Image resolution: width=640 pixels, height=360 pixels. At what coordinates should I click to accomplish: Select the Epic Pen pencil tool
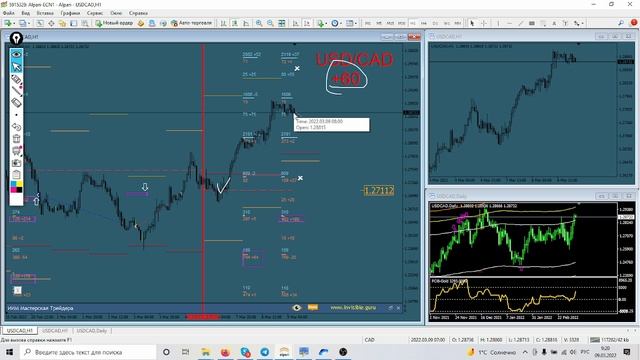(x=16, y=79)
